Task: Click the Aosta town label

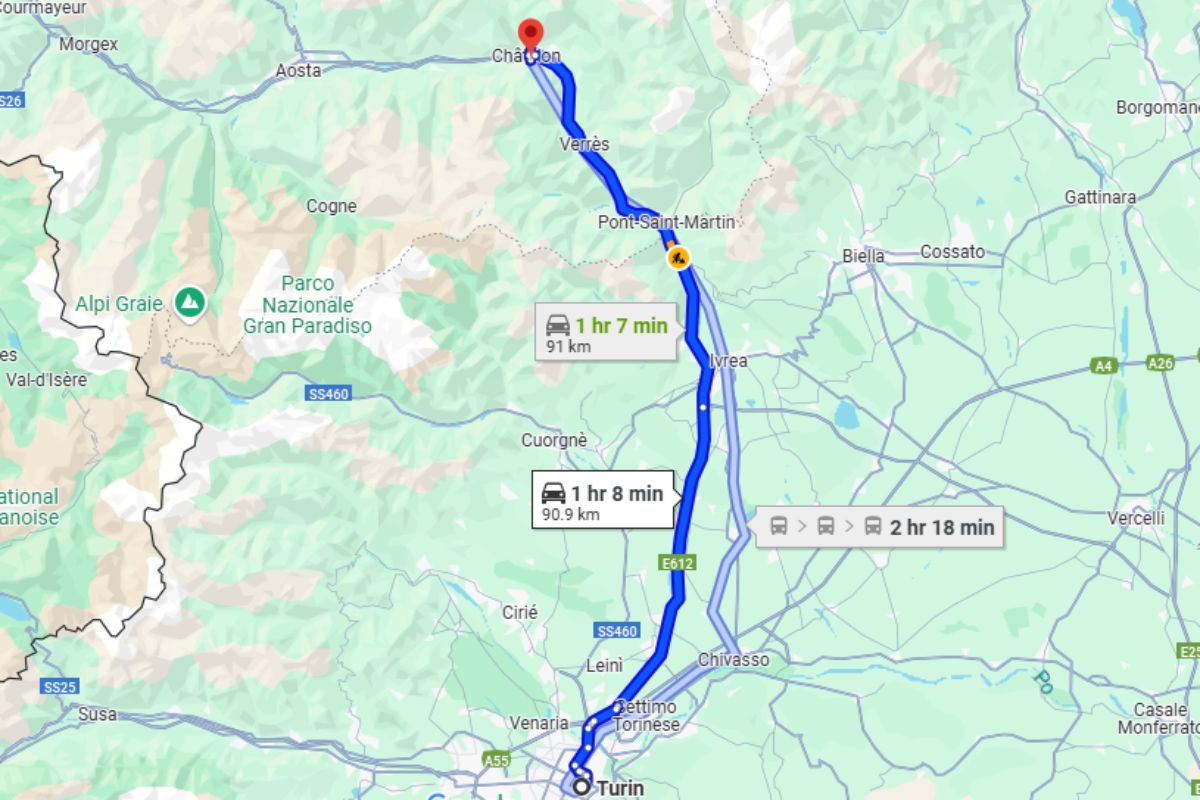Action: pyautogui.click(x=298, y=70)
